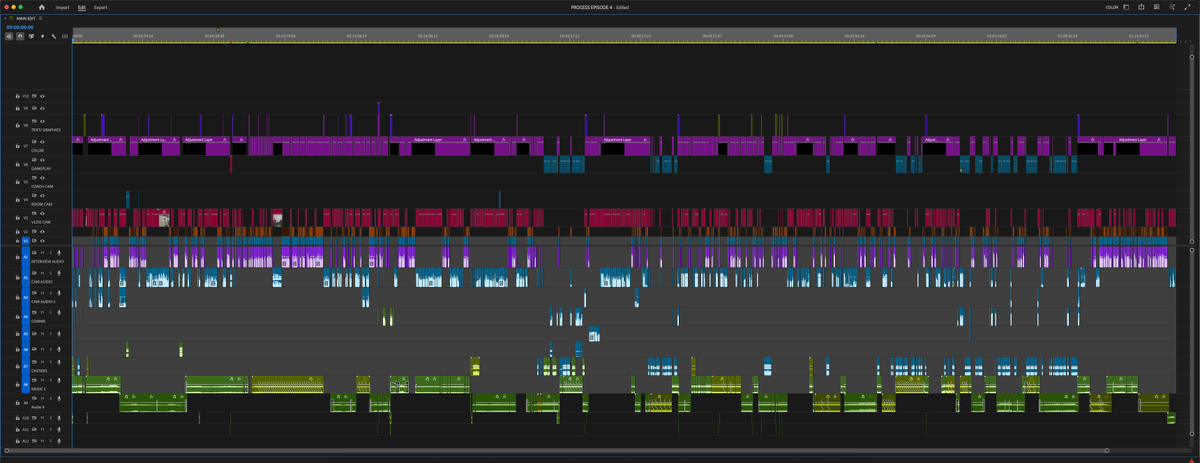Open the Workspaces layout icon

coord(1126,7)
